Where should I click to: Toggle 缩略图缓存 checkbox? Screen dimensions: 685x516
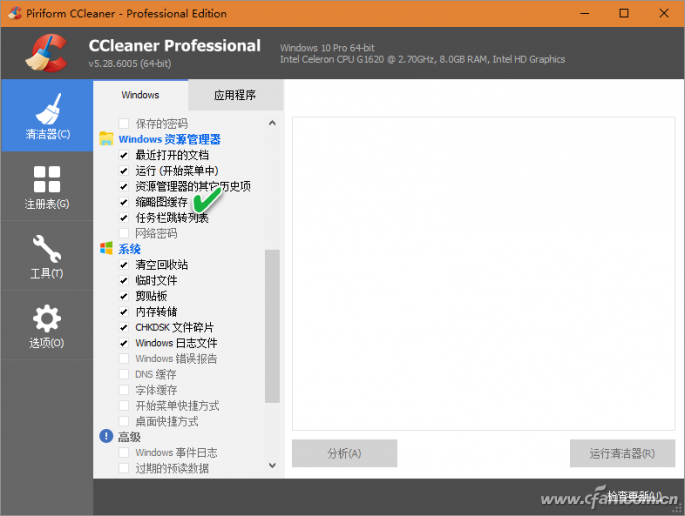point(124,202)
